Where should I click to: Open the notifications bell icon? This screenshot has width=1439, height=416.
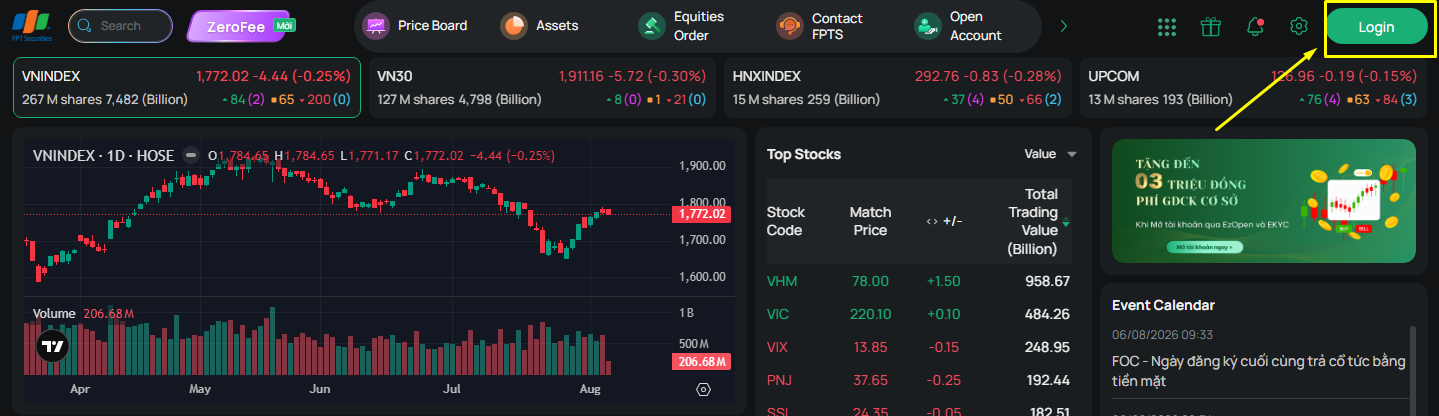click(x=1255, y=27)
